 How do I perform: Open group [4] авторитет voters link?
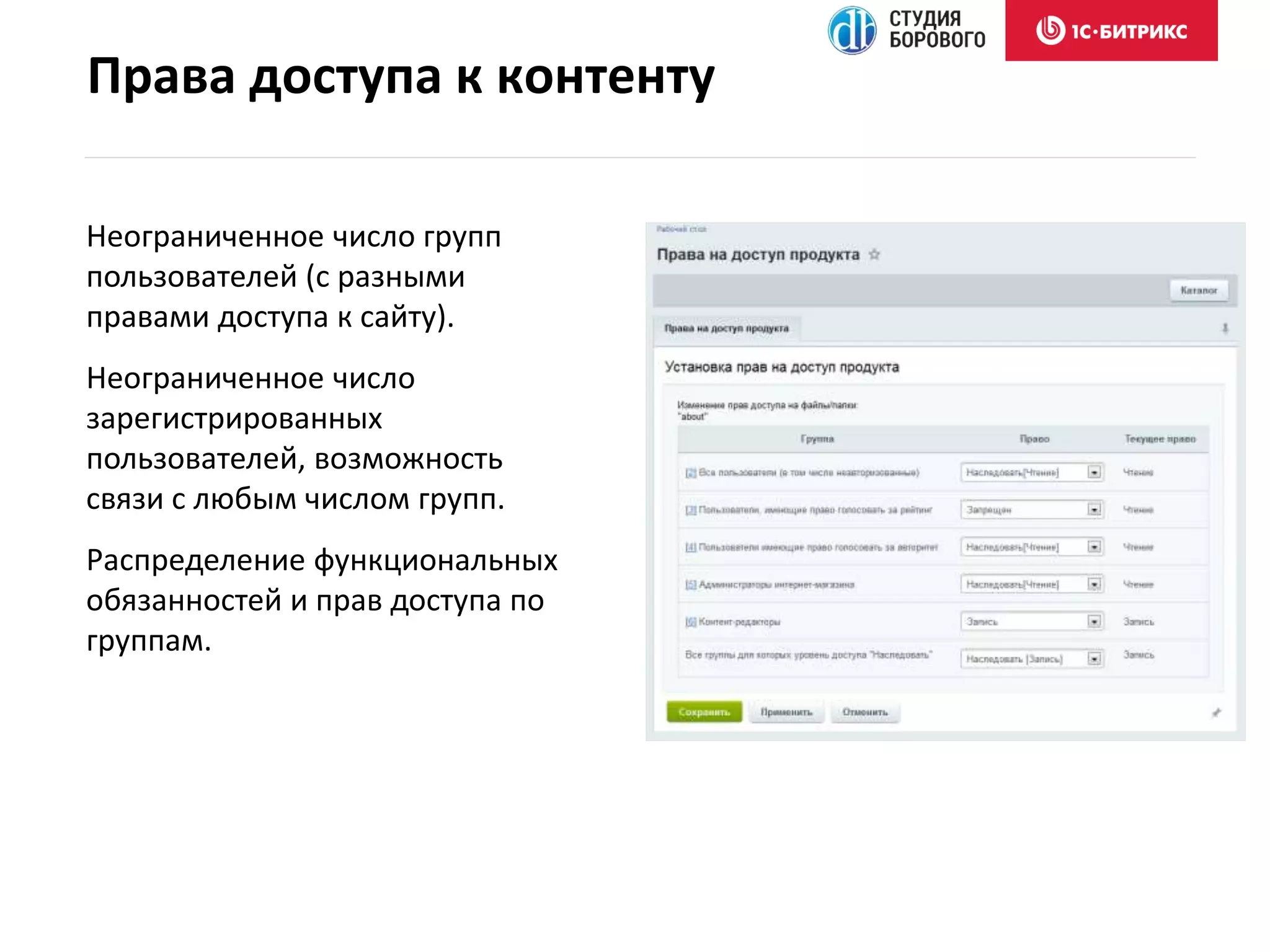coord(691,547)
